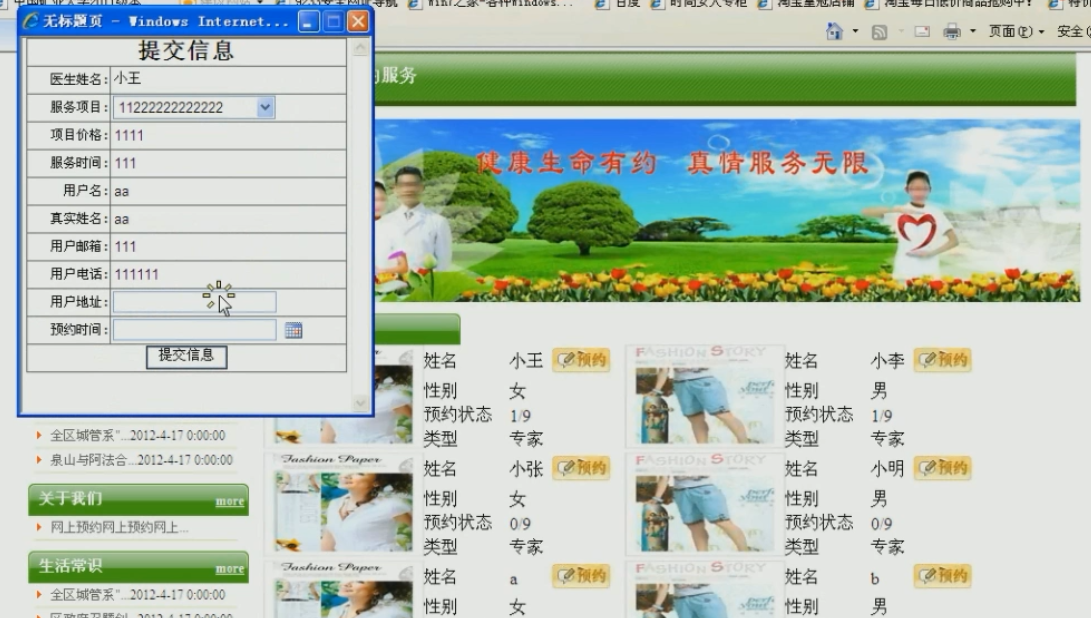Image resolution: width=1091 pixels, height=618 pixels.
Task: Open the RSS feeds icon in toolbar
Action: pos(879,32)
